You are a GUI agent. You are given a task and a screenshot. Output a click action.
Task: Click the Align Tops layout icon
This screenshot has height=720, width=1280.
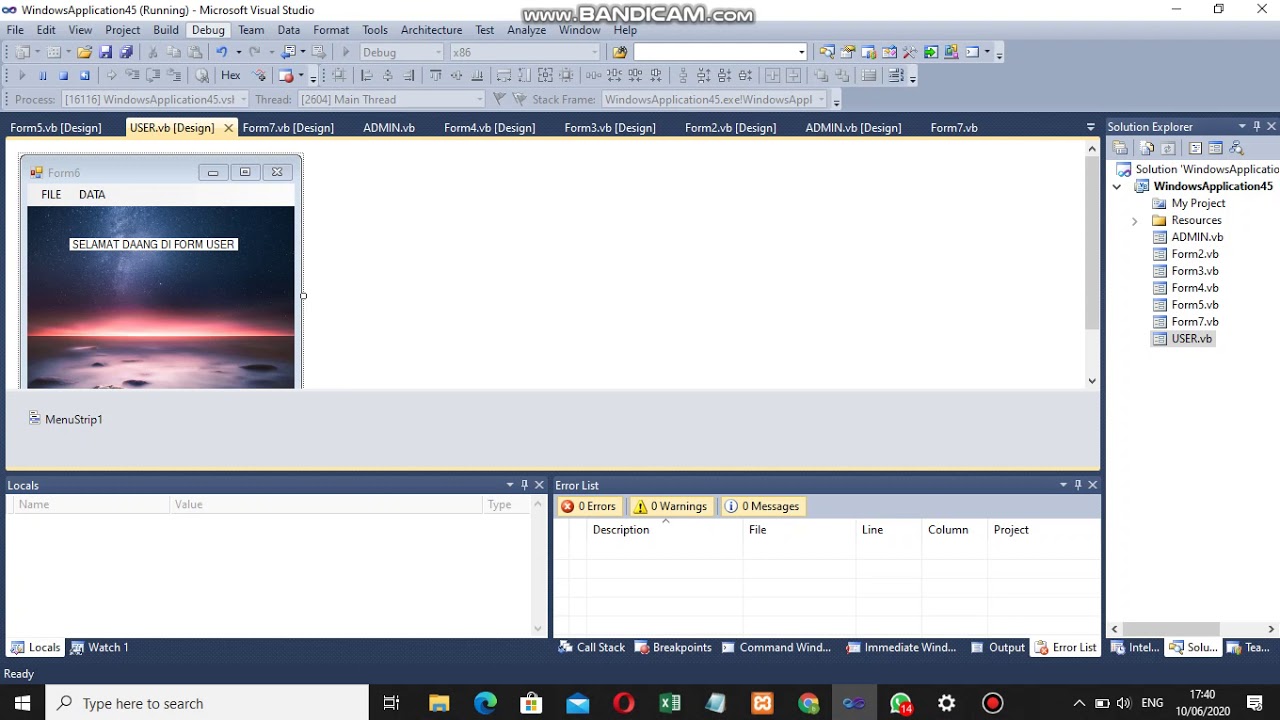(436, 75)
